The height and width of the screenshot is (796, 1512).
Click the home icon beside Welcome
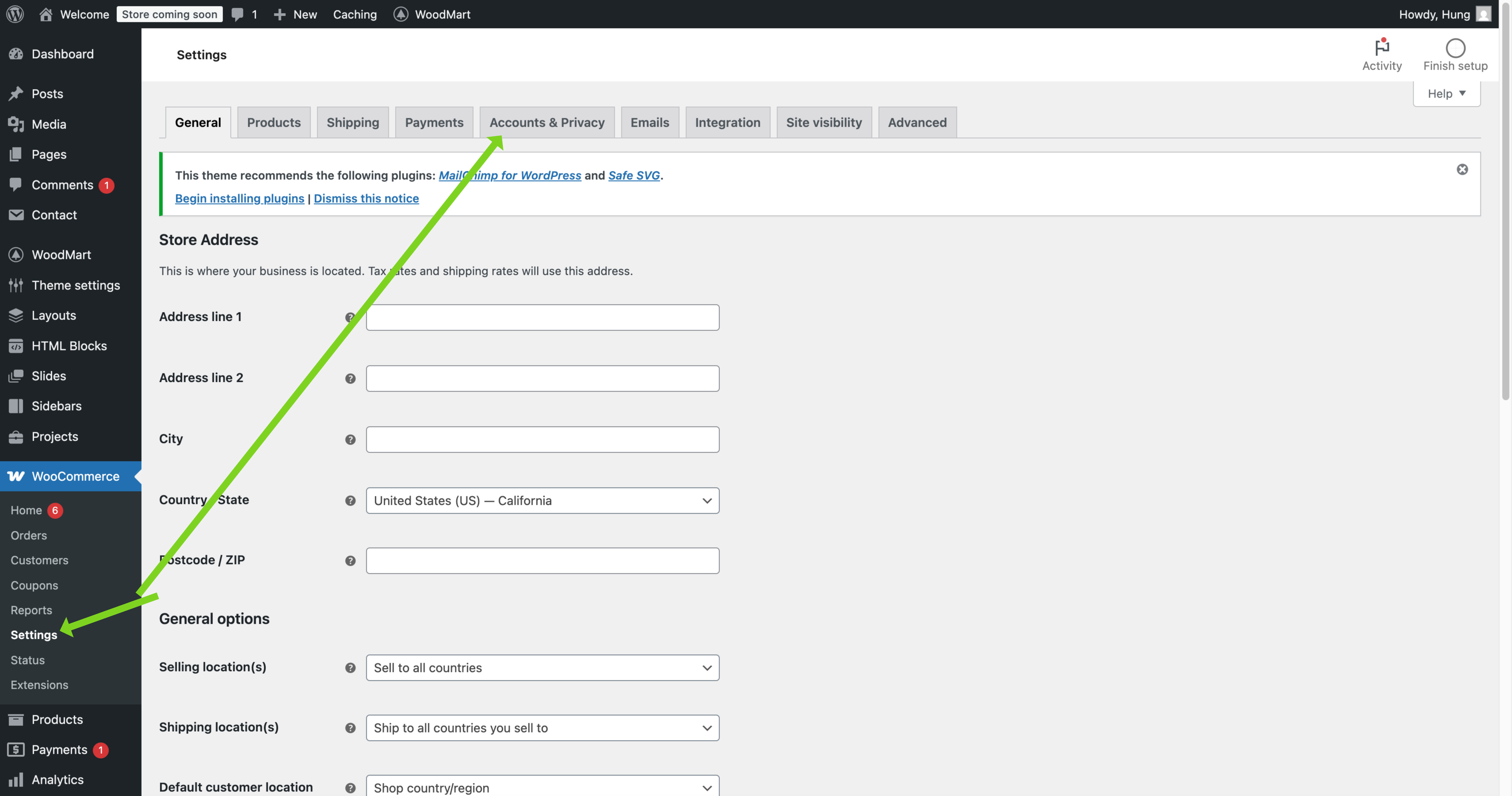coord(46,14)
